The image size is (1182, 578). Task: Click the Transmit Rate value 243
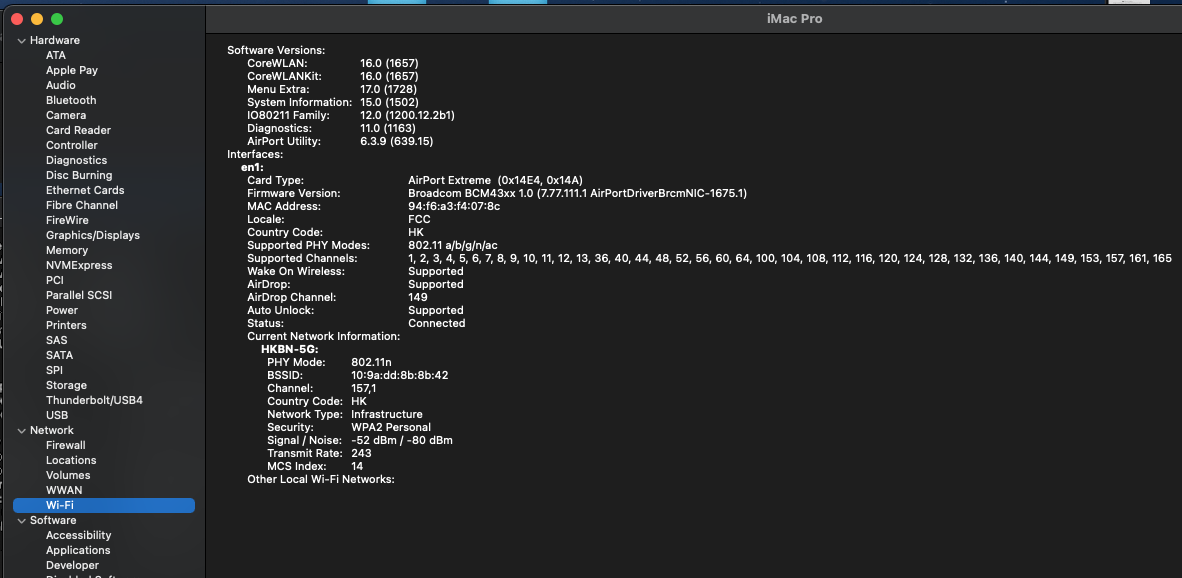(361, 454)
